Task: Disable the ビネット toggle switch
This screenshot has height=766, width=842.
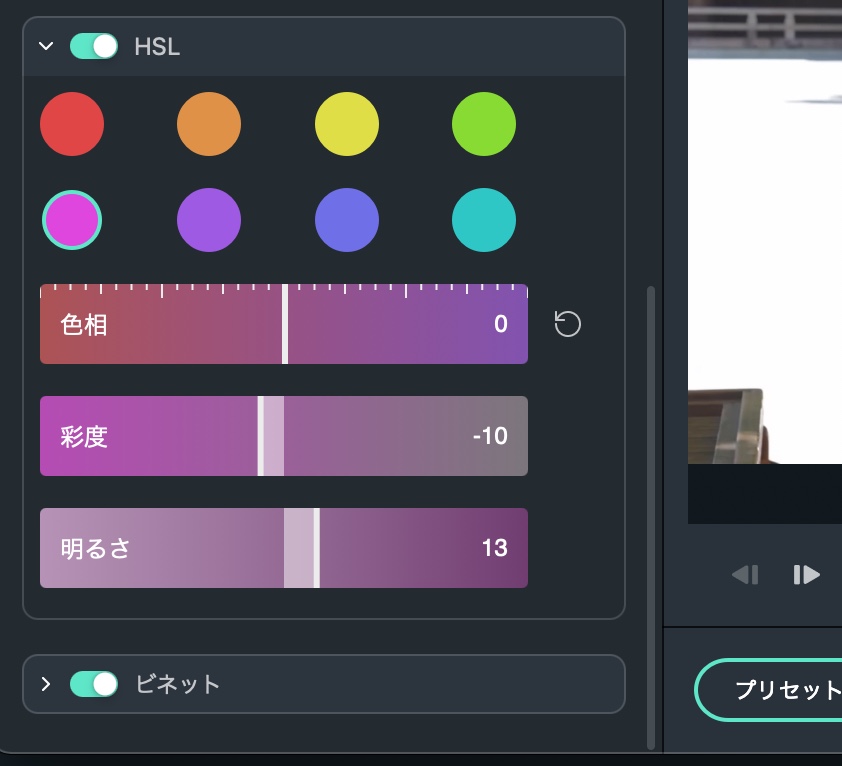Action: 94,684
